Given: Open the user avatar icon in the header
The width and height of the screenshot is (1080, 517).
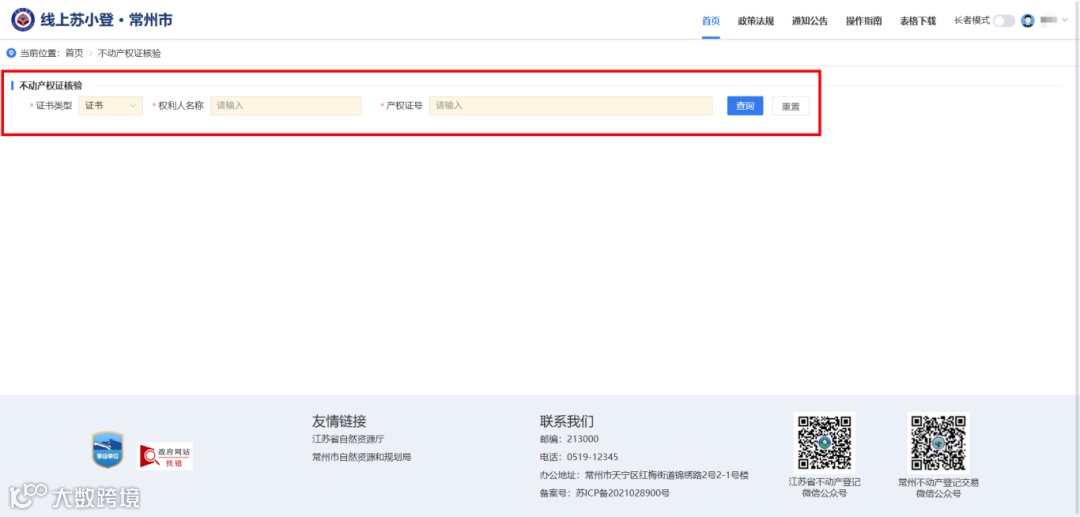Looking at the screenshot, I should click(x=1028, y=21).
